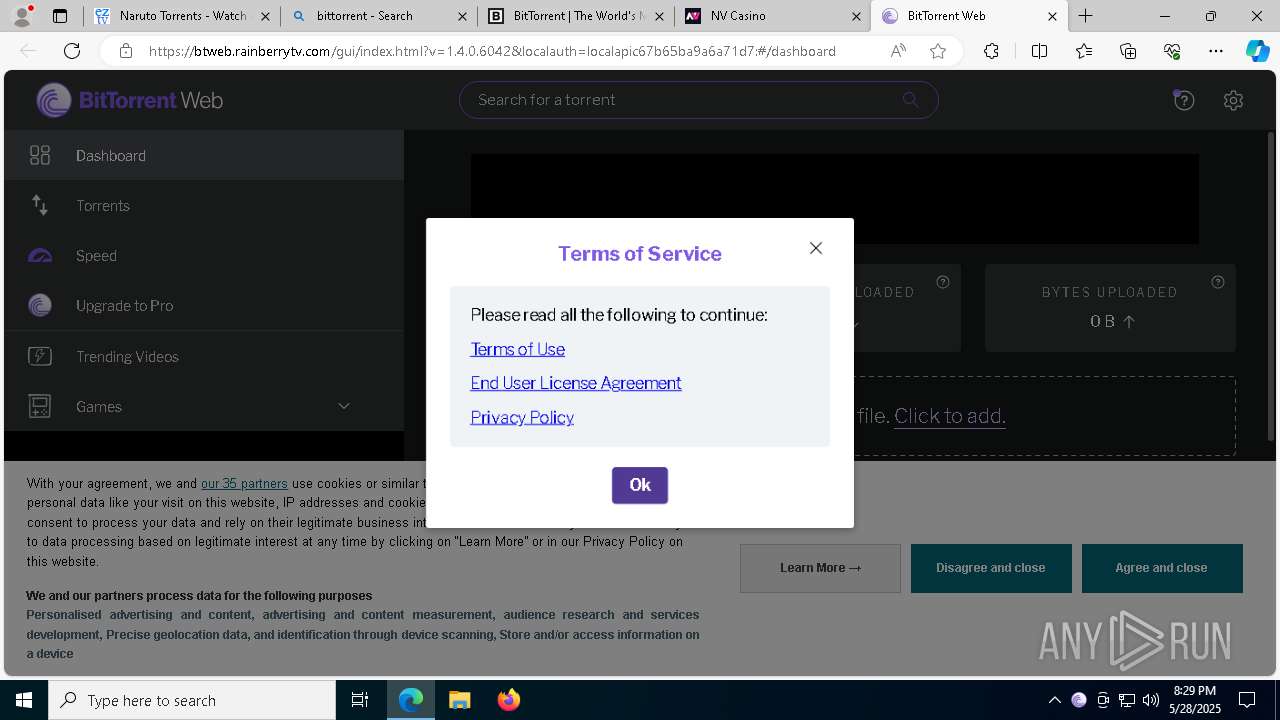
Task: Click the browser address bar
Action: tap(492, 51)
